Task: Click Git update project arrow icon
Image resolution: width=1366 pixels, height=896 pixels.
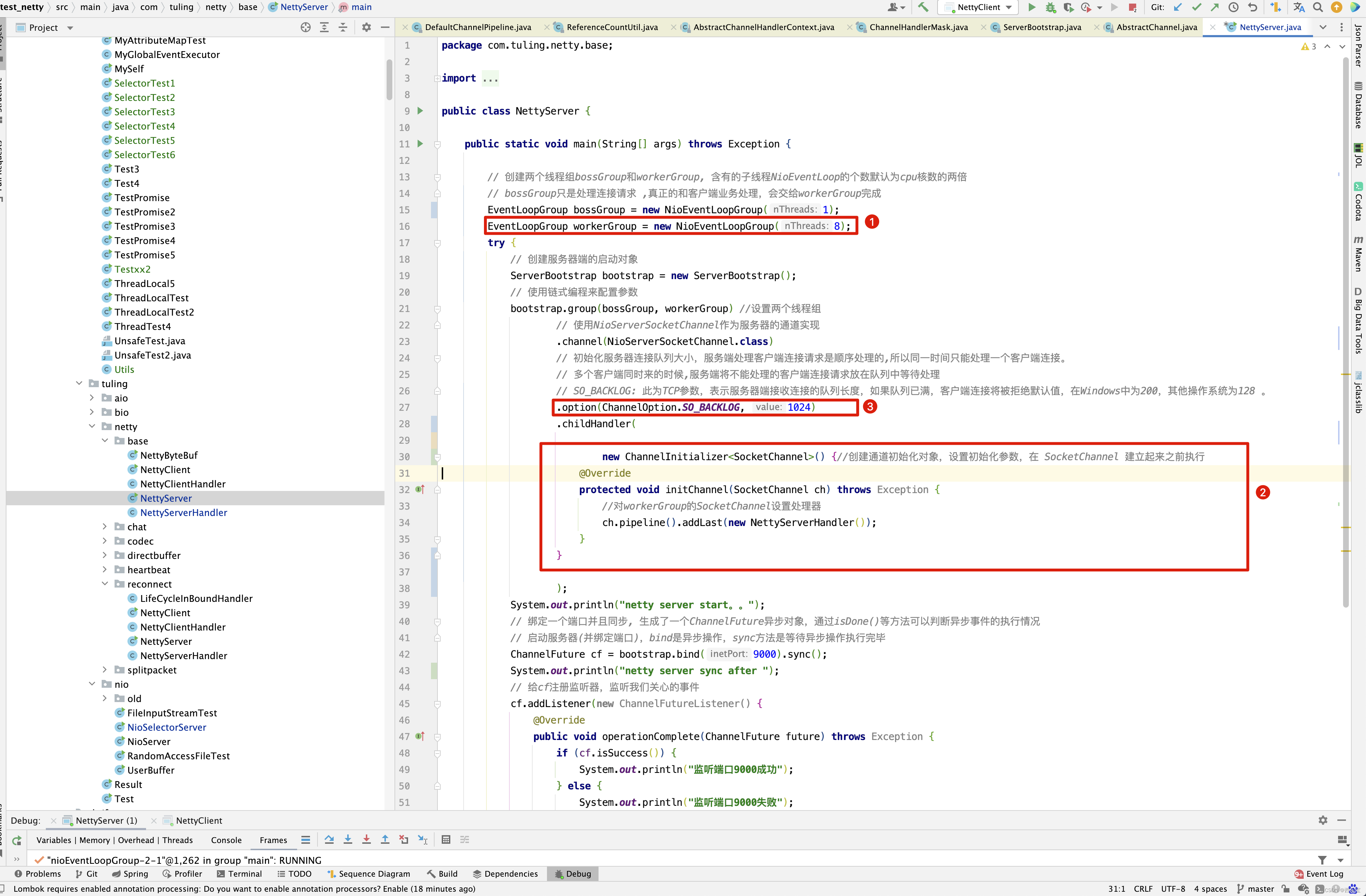Action: coord(1178,8)
